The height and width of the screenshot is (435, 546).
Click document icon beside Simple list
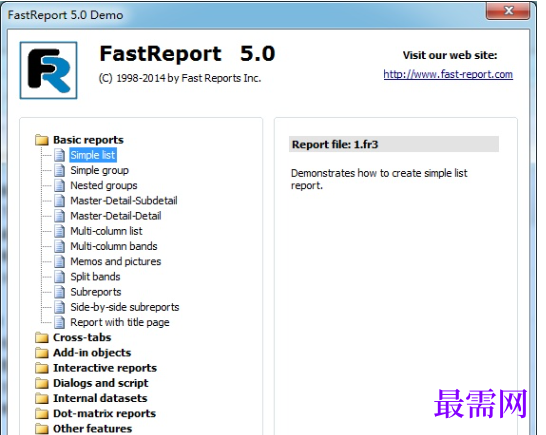[x=60, y=155]
